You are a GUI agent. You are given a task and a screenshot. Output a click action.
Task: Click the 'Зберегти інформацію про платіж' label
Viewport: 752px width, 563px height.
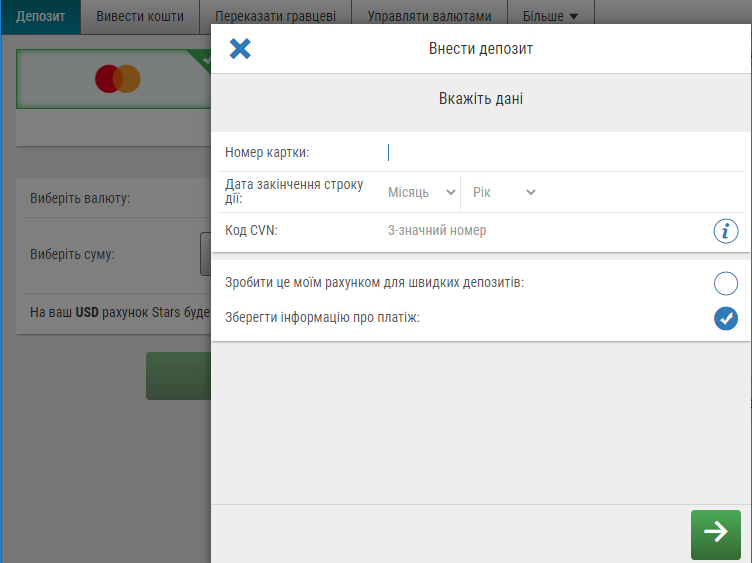tap(323, 318)
